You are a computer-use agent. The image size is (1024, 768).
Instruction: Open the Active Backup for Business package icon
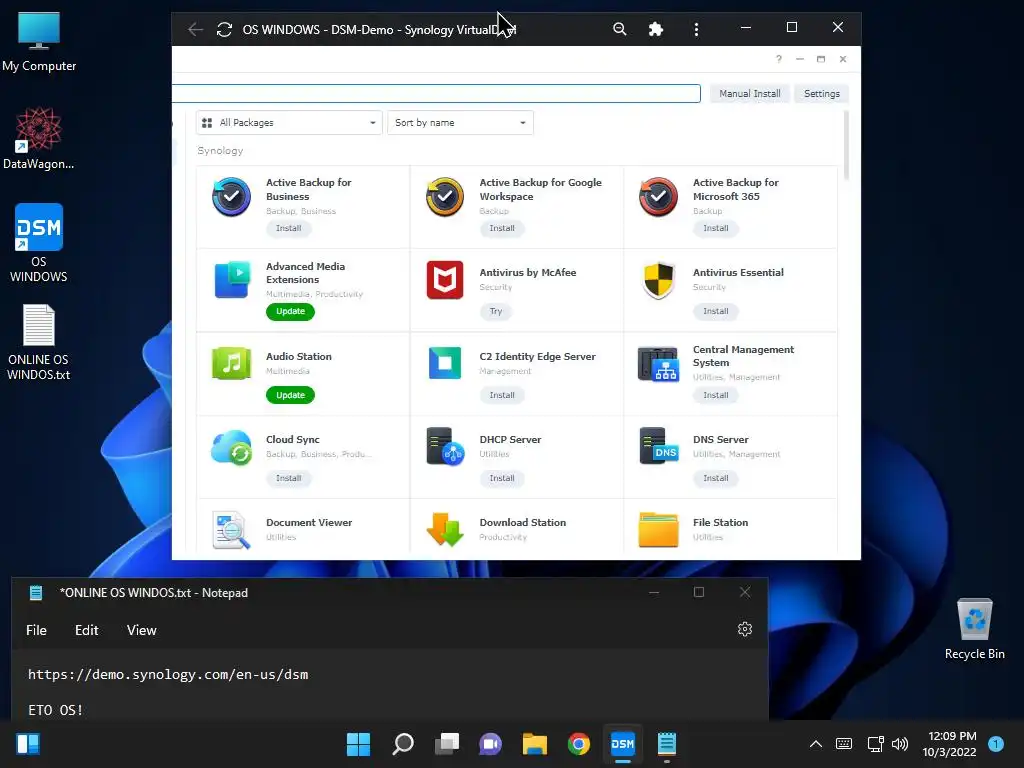231,197
